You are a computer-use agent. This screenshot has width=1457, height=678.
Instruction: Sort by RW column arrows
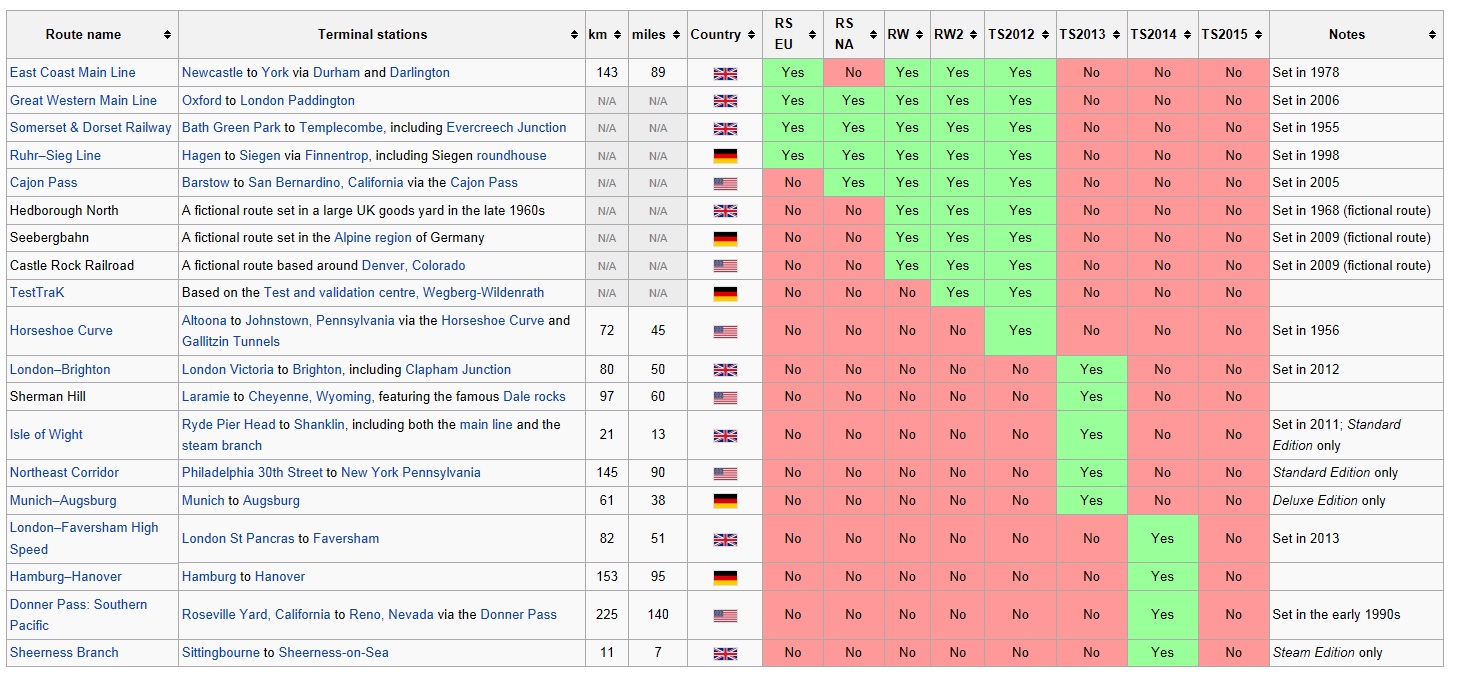pos(920,35)
